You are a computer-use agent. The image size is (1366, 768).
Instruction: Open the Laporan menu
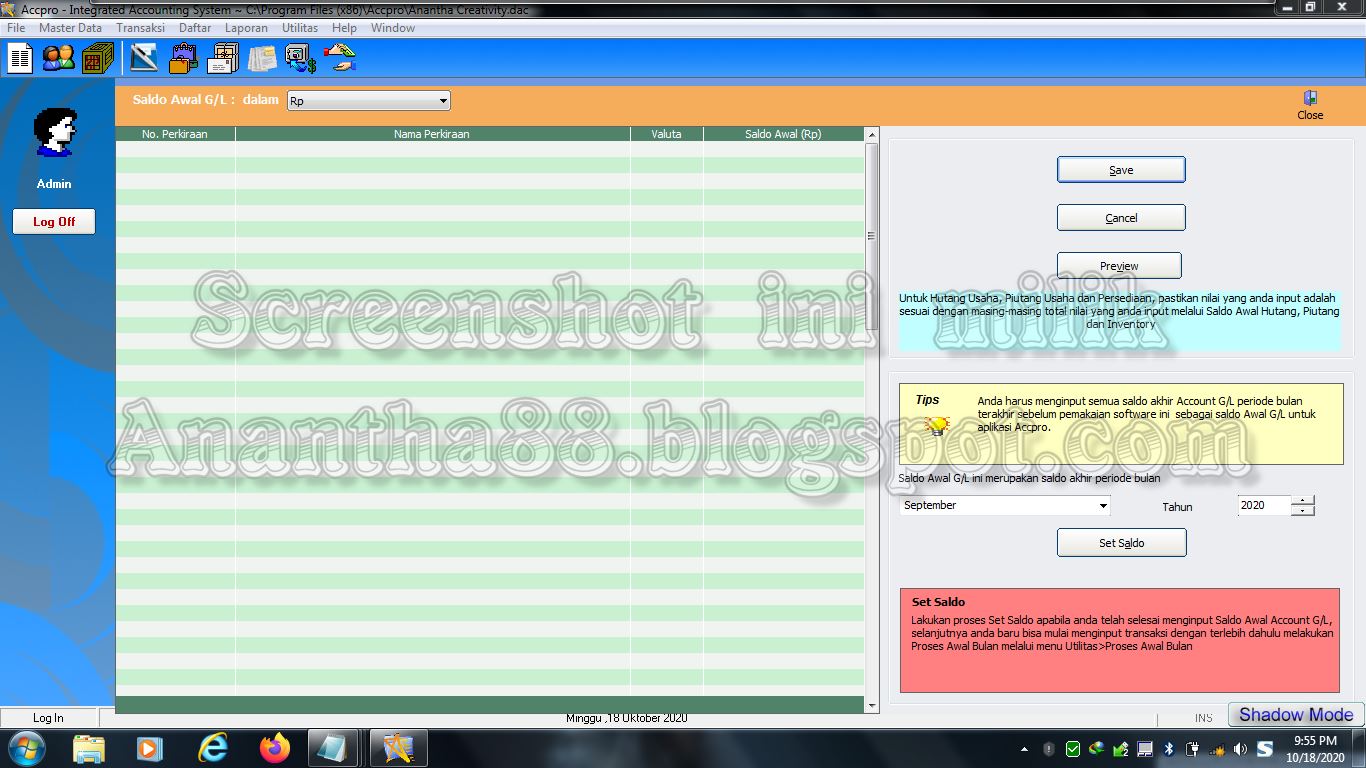click(246, 28)
